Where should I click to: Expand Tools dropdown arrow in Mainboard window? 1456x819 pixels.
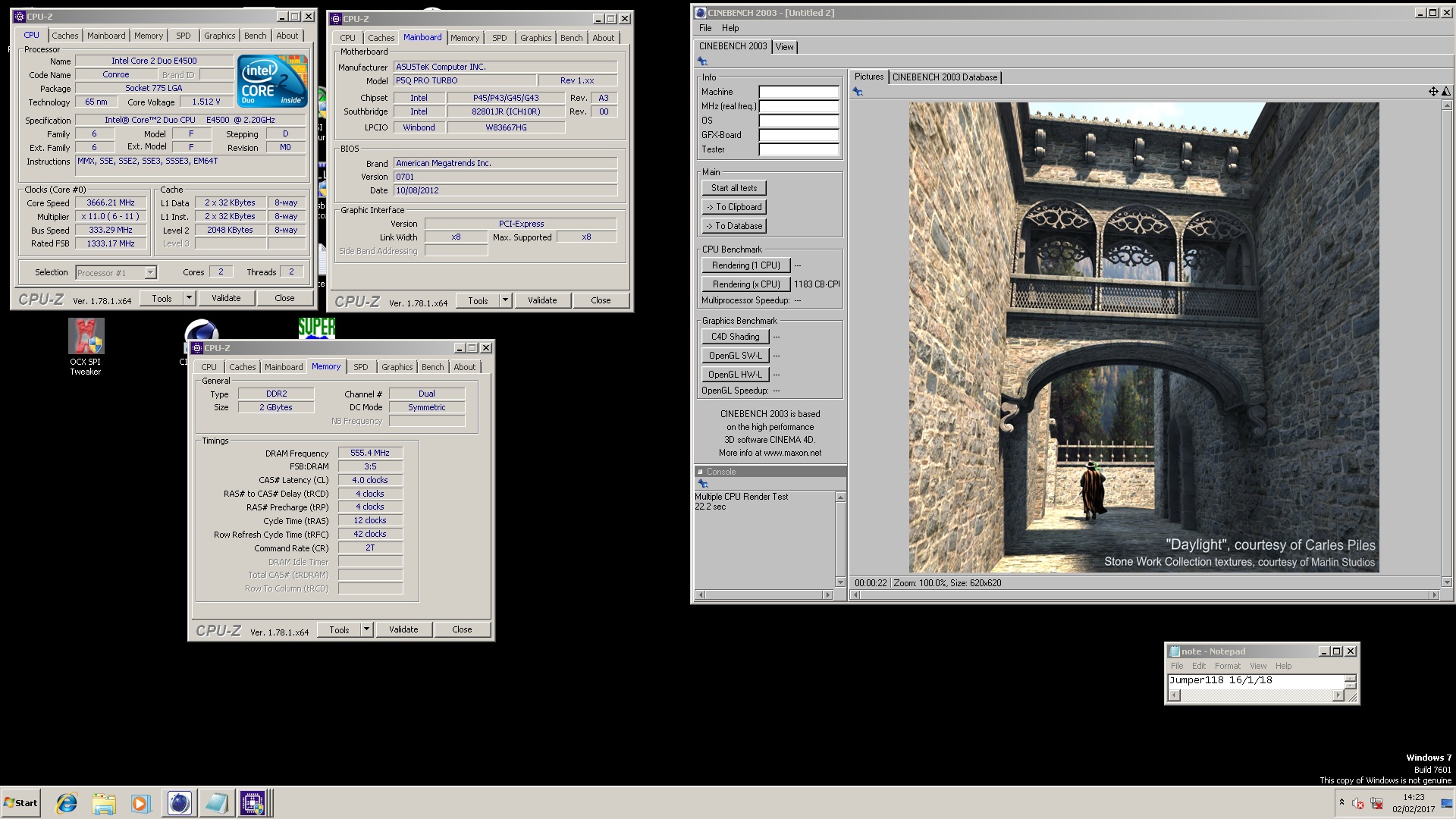[x=505, y=300]
